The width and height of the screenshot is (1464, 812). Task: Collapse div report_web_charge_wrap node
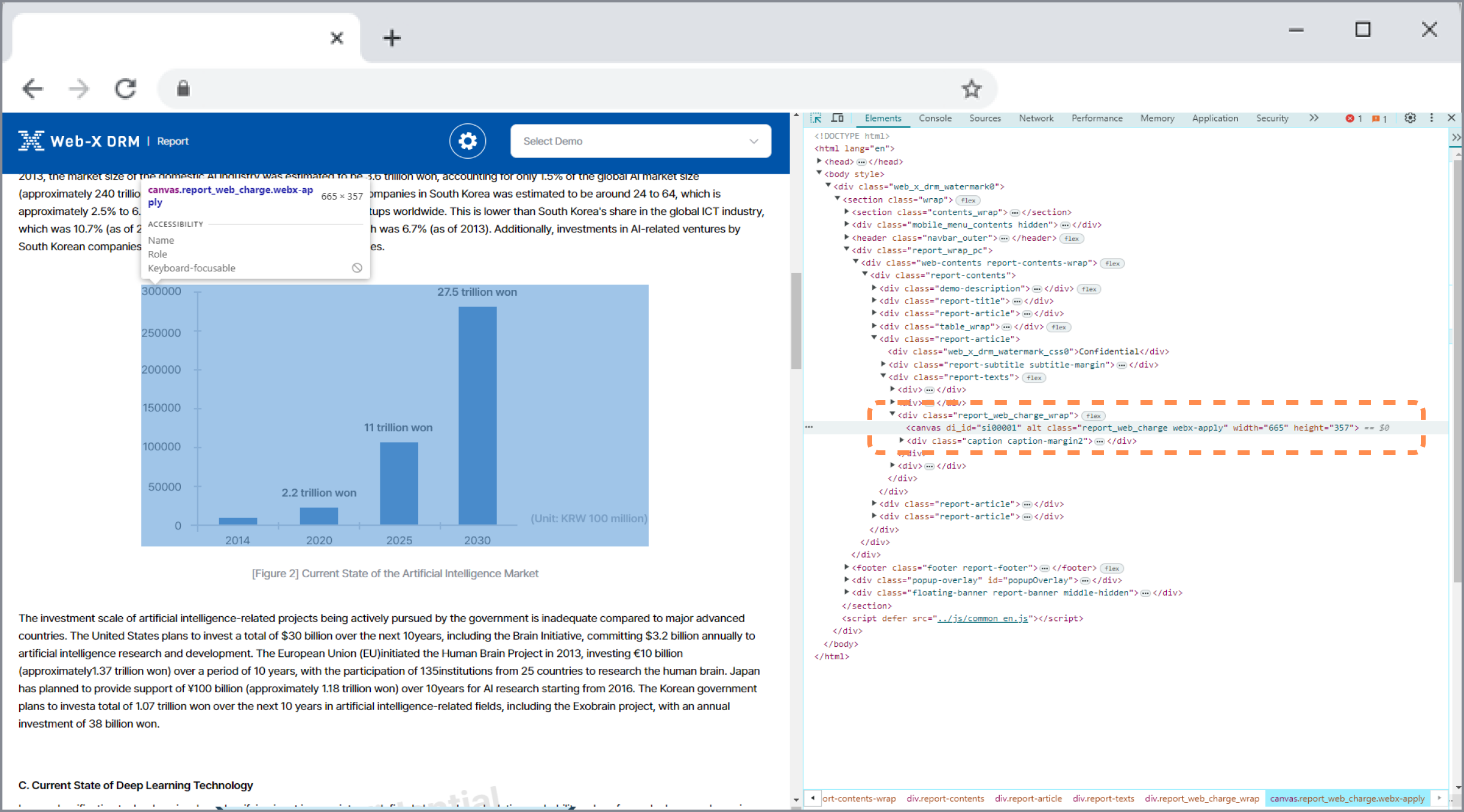[x=892, y=414]
